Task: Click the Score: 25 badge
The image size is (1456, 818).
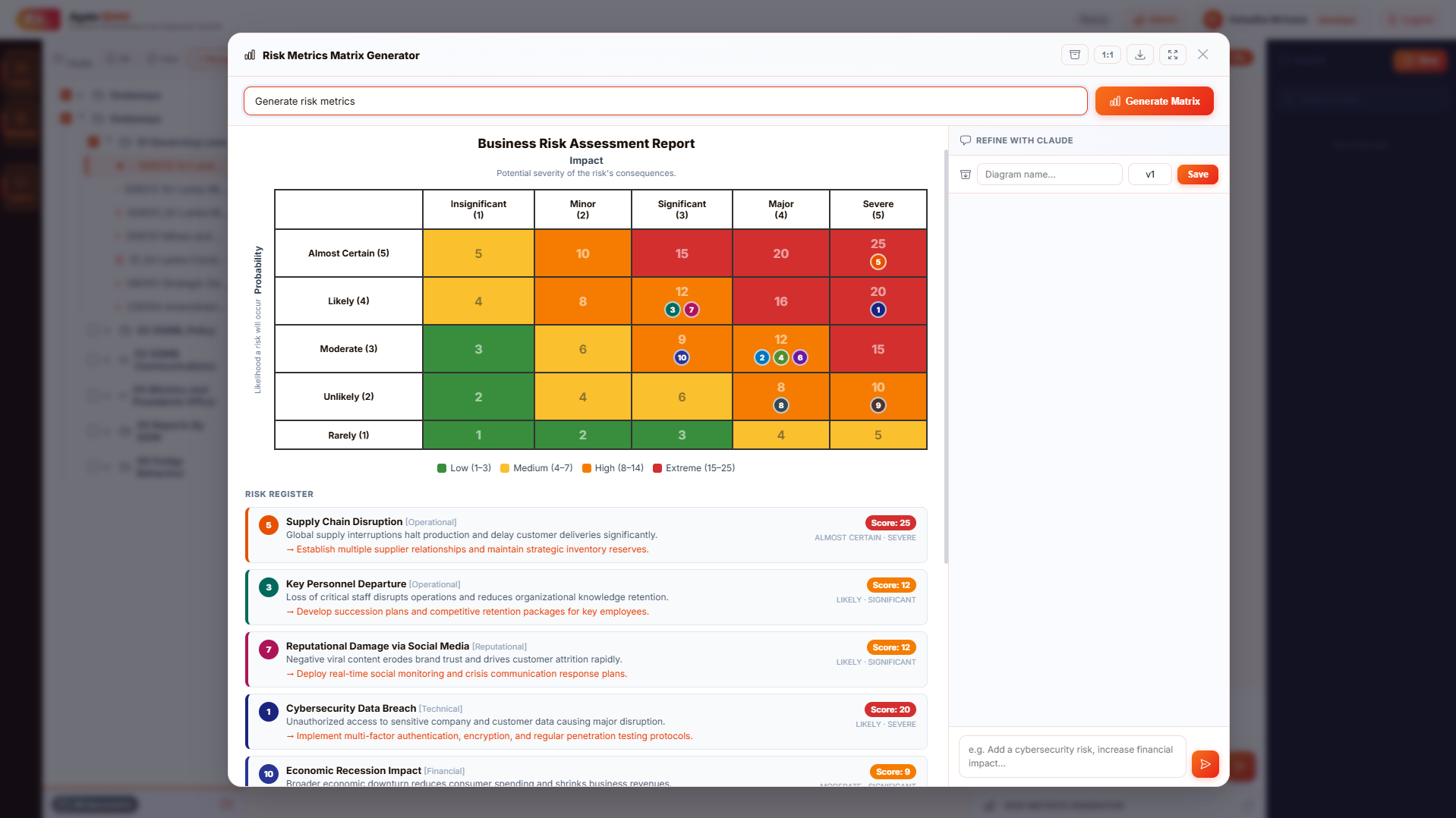Action: coord(890,523)
